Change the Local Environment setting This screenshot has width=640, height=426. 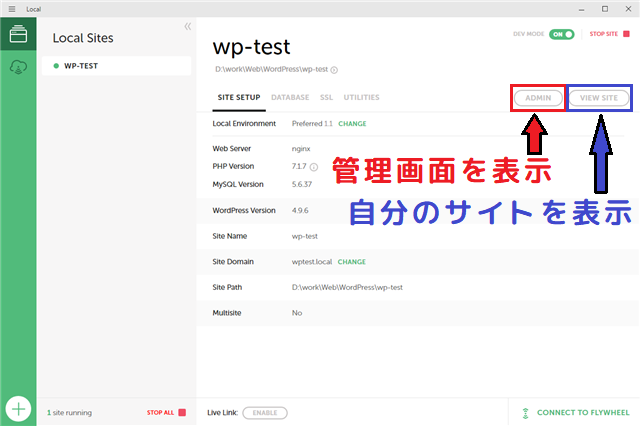point(352,124)
